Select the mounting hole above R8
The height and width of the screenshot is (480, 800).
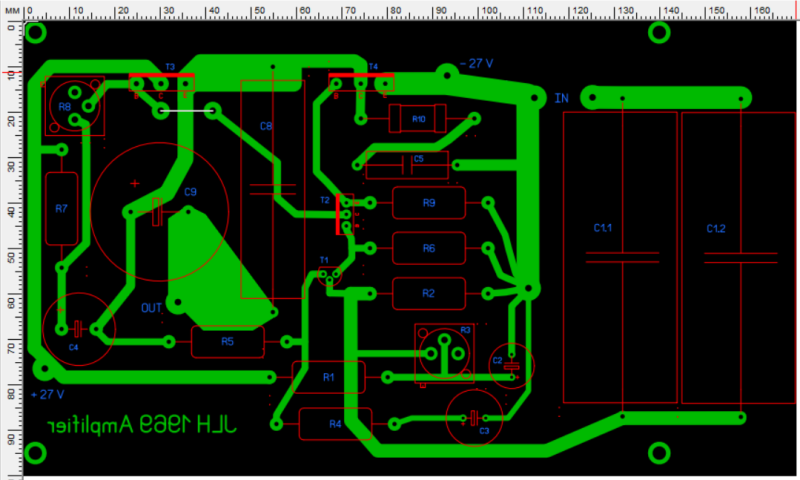coord(35,33)
